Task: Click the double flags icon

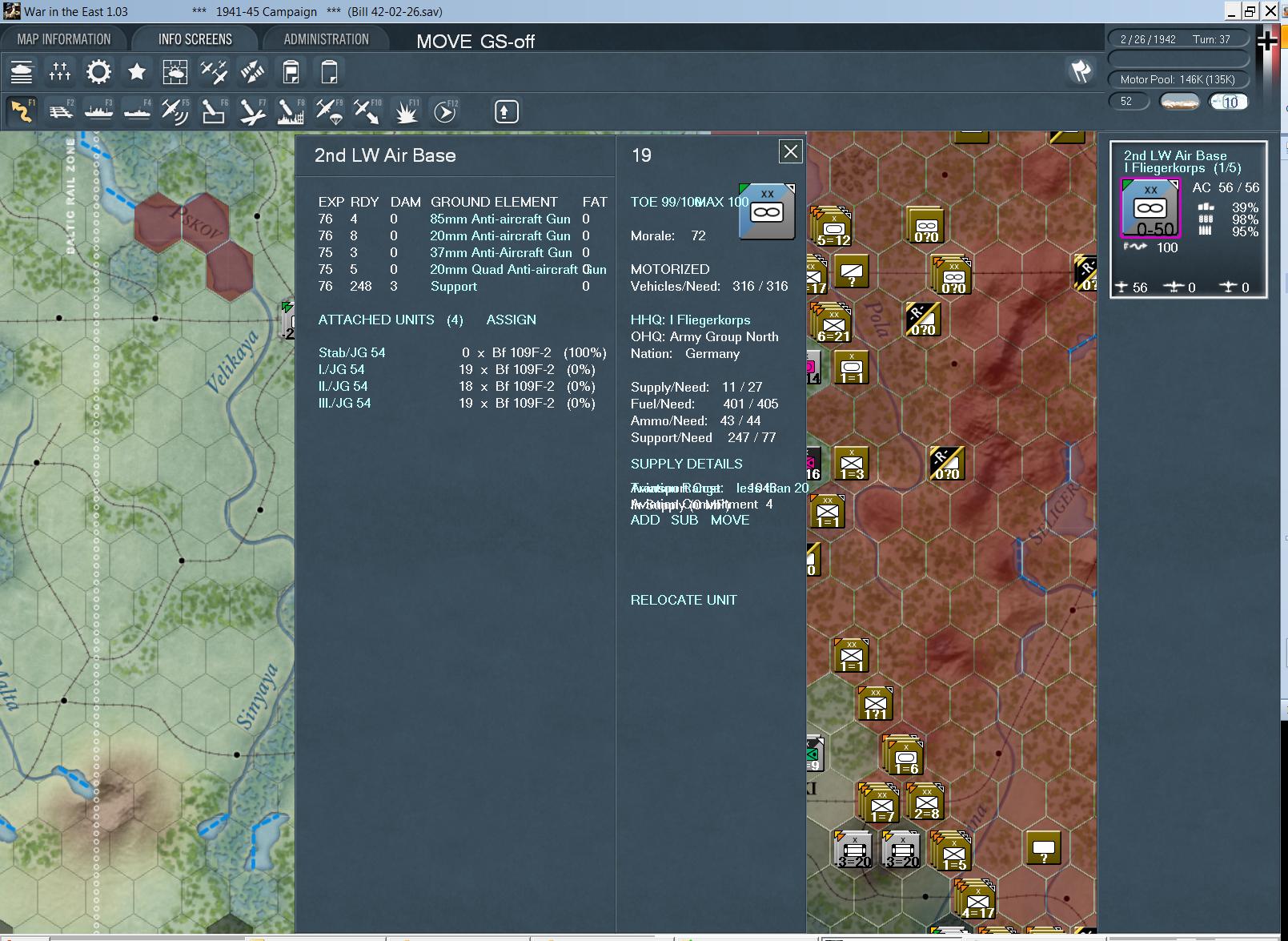Action: (x=1081, y=71)
